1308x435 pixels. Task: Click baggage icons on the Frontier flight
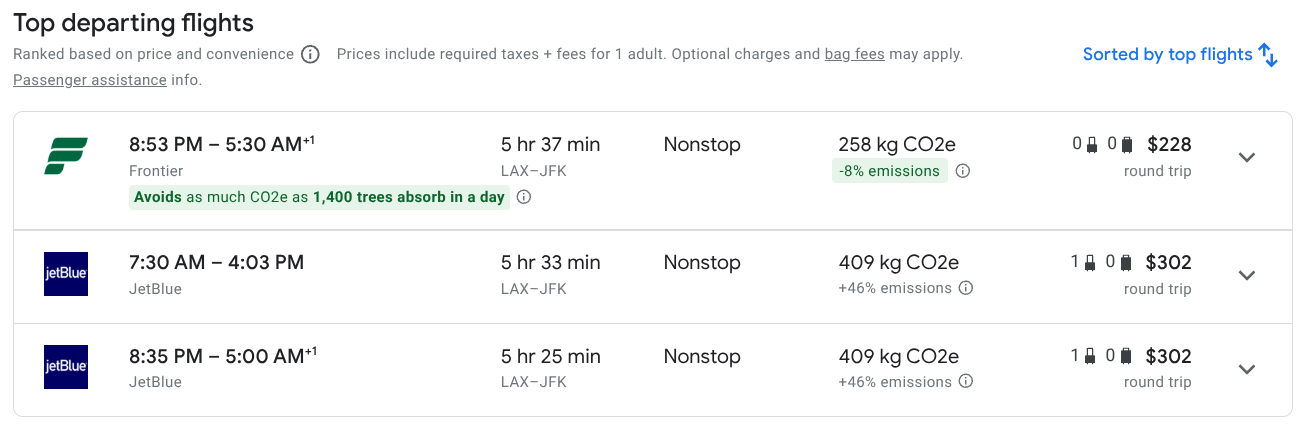[x=1102, y=144]
